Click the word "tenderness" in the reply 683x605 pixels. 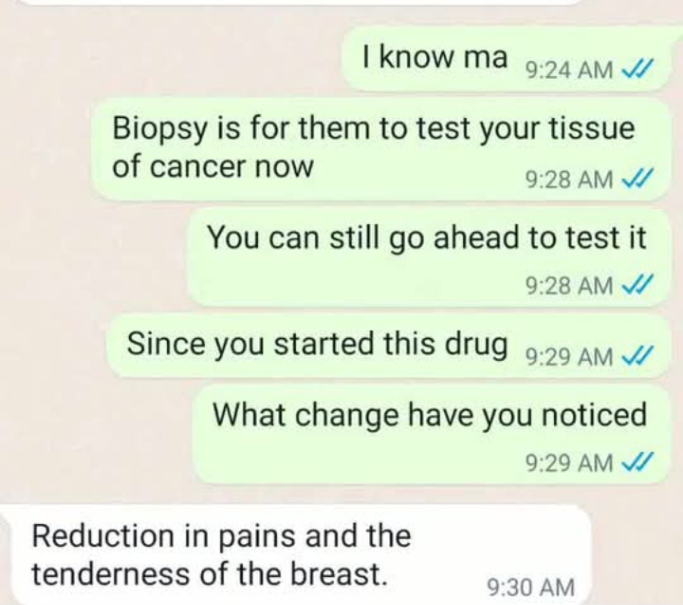point(112,574)
